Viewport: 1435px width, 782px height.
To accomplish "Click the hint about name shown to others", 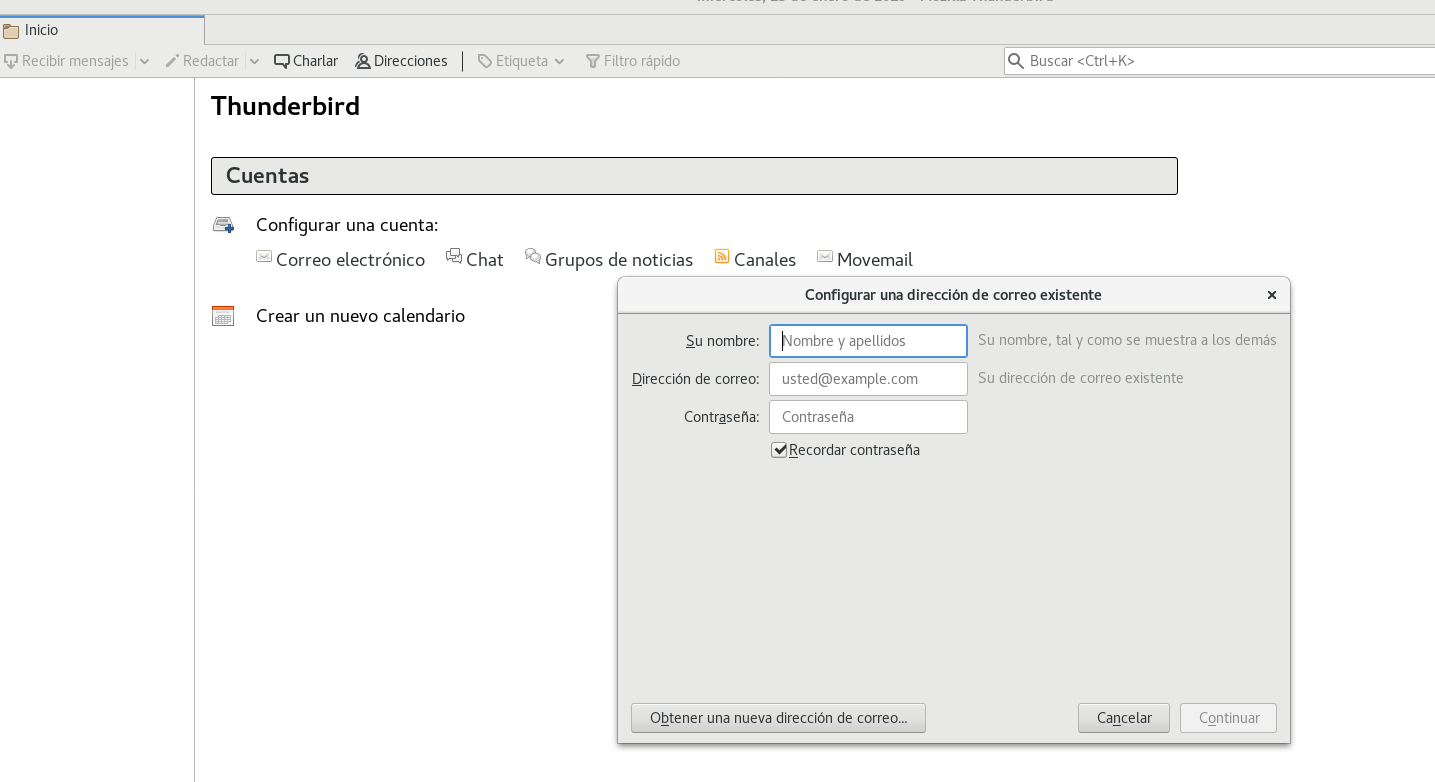I will pos(1127,340).
